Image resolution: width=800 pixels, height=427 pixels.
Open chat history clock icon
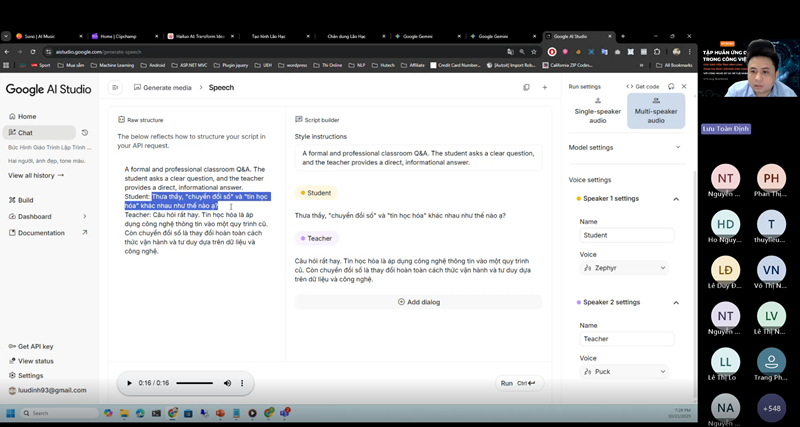coord(85,132)
